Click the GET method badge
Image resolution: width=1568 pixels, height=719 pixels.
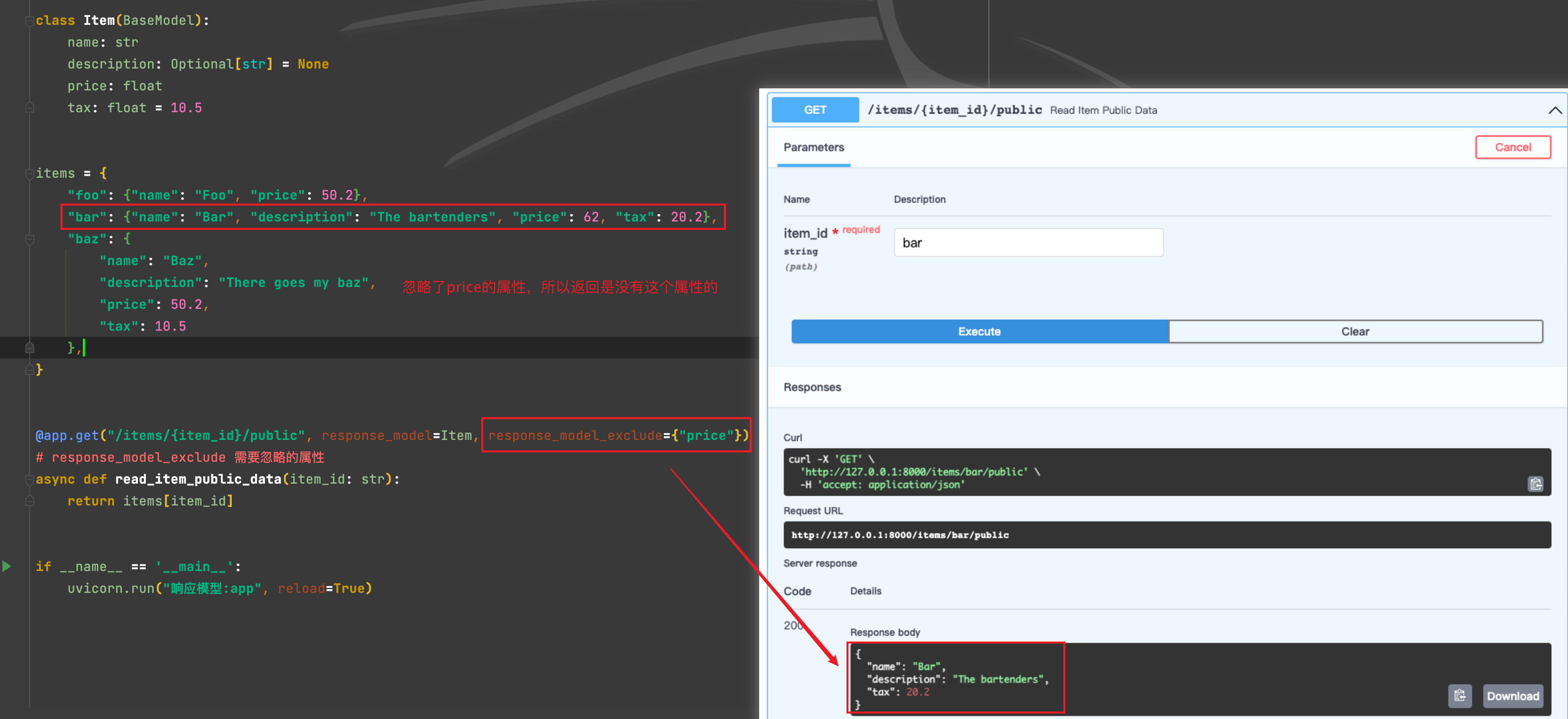click(814, 110)
